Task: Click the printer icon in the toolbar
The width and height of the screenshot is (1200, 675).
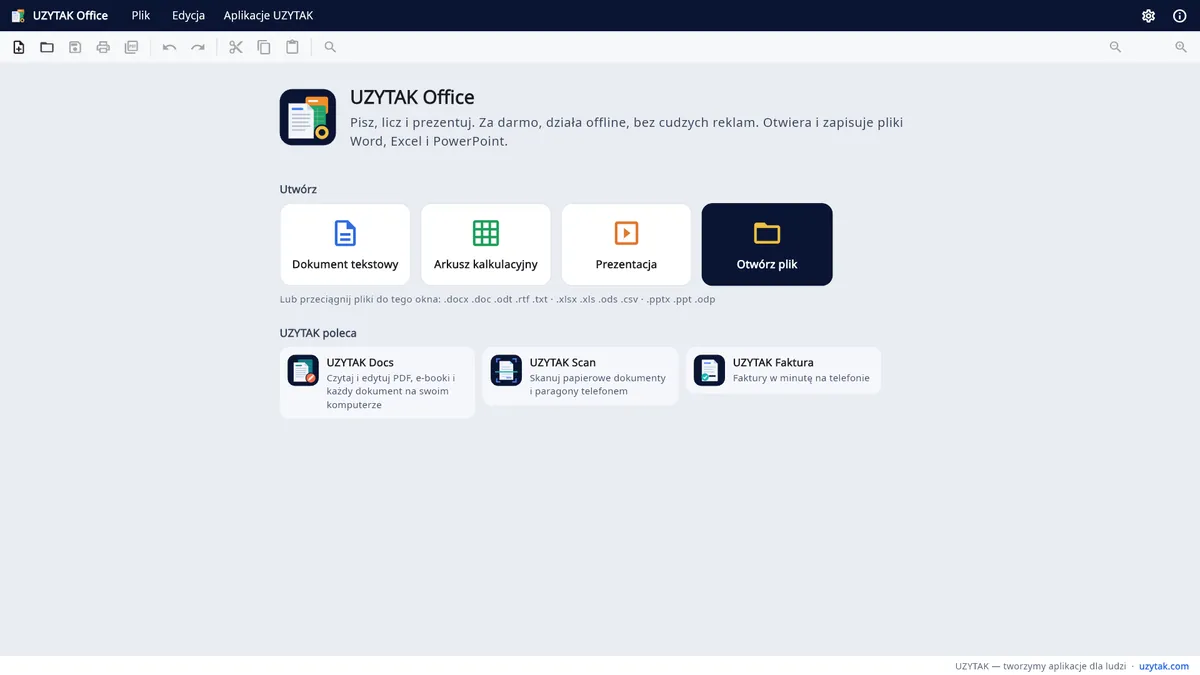Action: (x=103, y=47)
